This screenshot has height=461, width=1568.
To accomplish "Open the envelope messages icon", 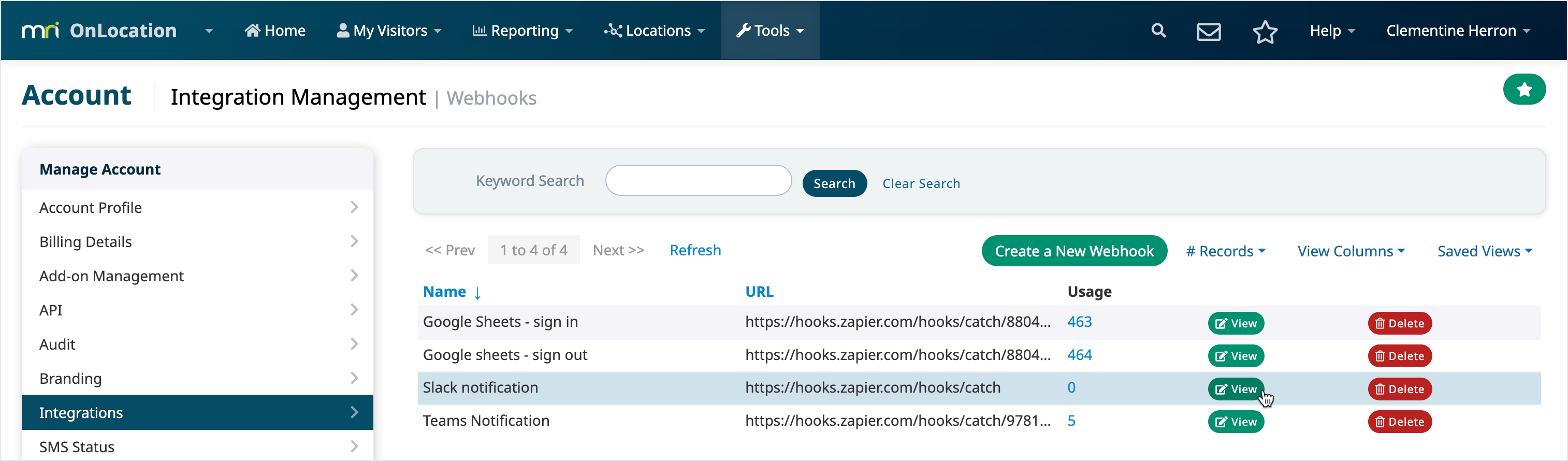I will tap(1208, 31).
